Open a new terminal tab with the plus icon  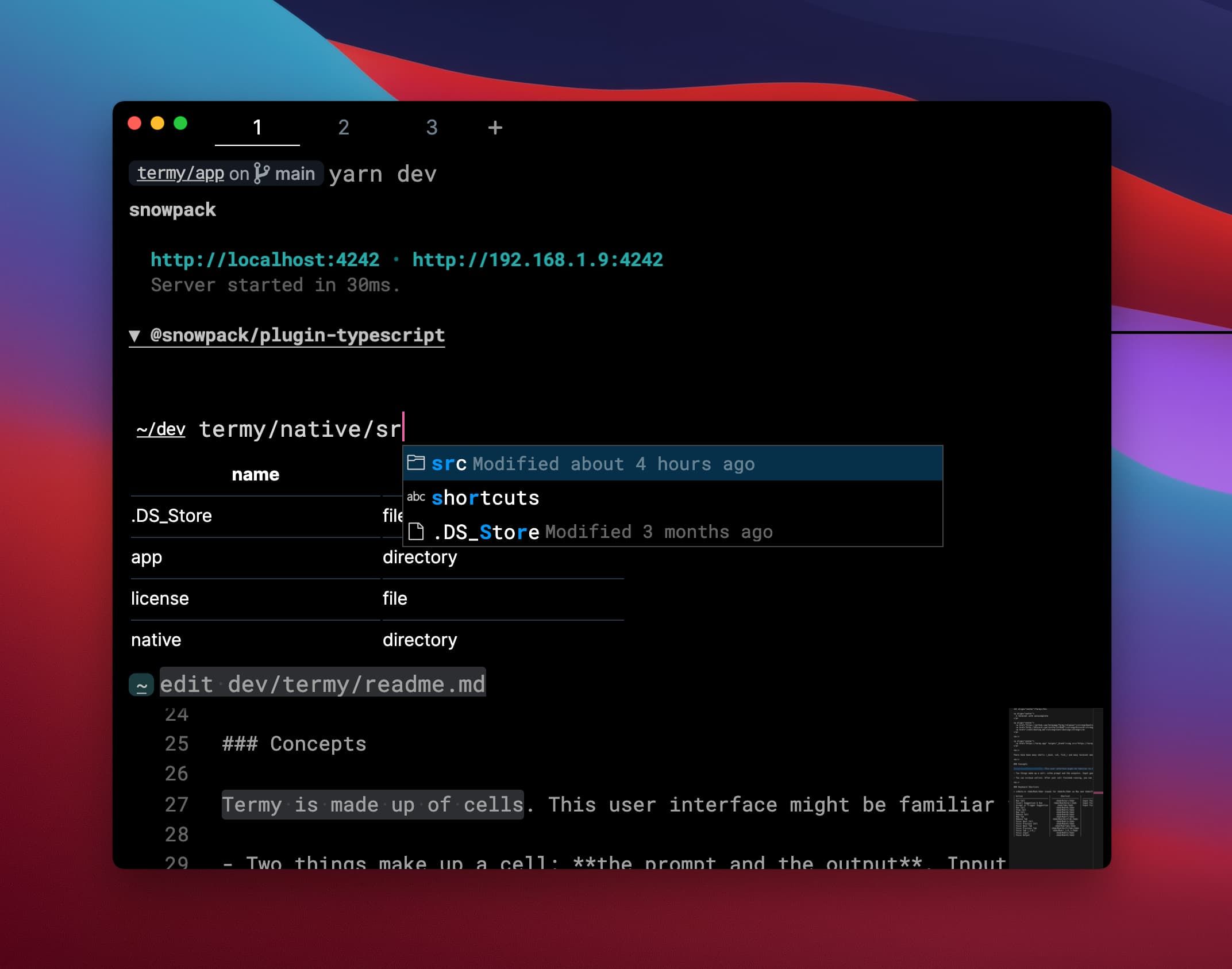point(494,128)
